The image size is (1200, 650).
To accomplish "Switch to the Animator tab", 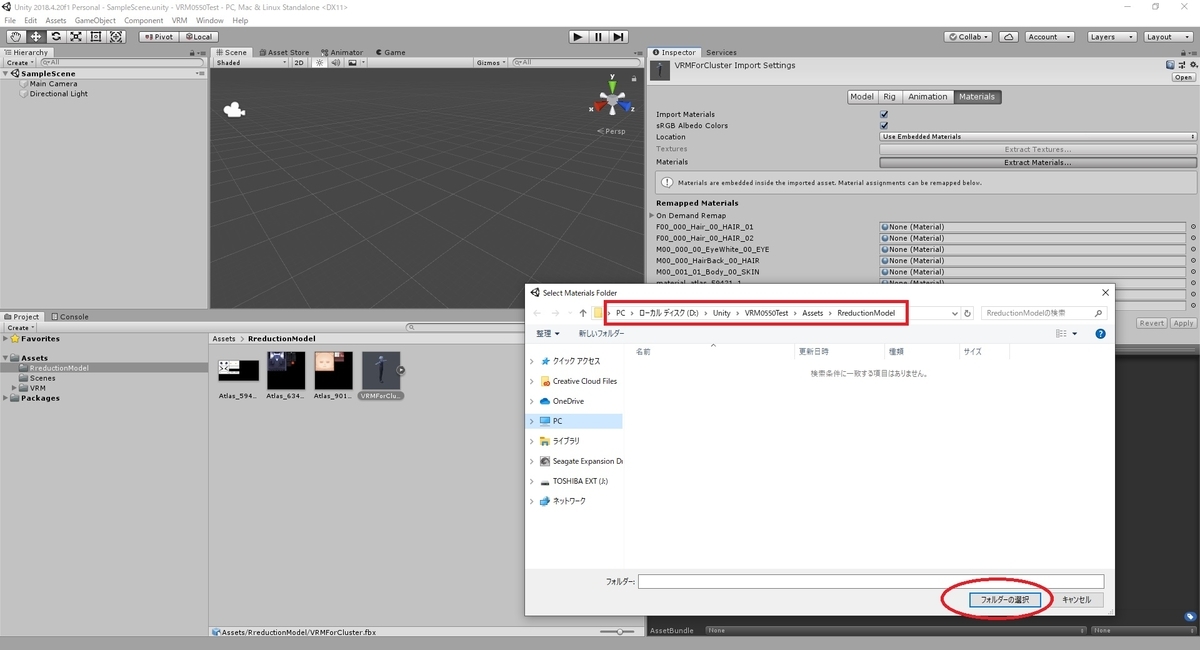I will point(342,52).
